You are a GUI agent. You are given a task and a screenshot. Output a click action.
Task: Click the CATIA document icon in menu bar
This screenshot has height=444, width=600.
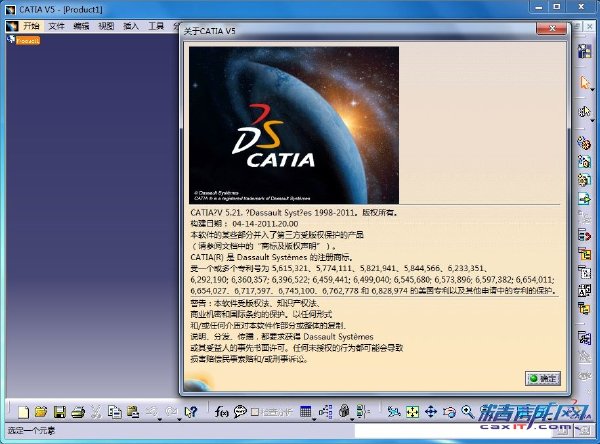(x=12, y=26)
